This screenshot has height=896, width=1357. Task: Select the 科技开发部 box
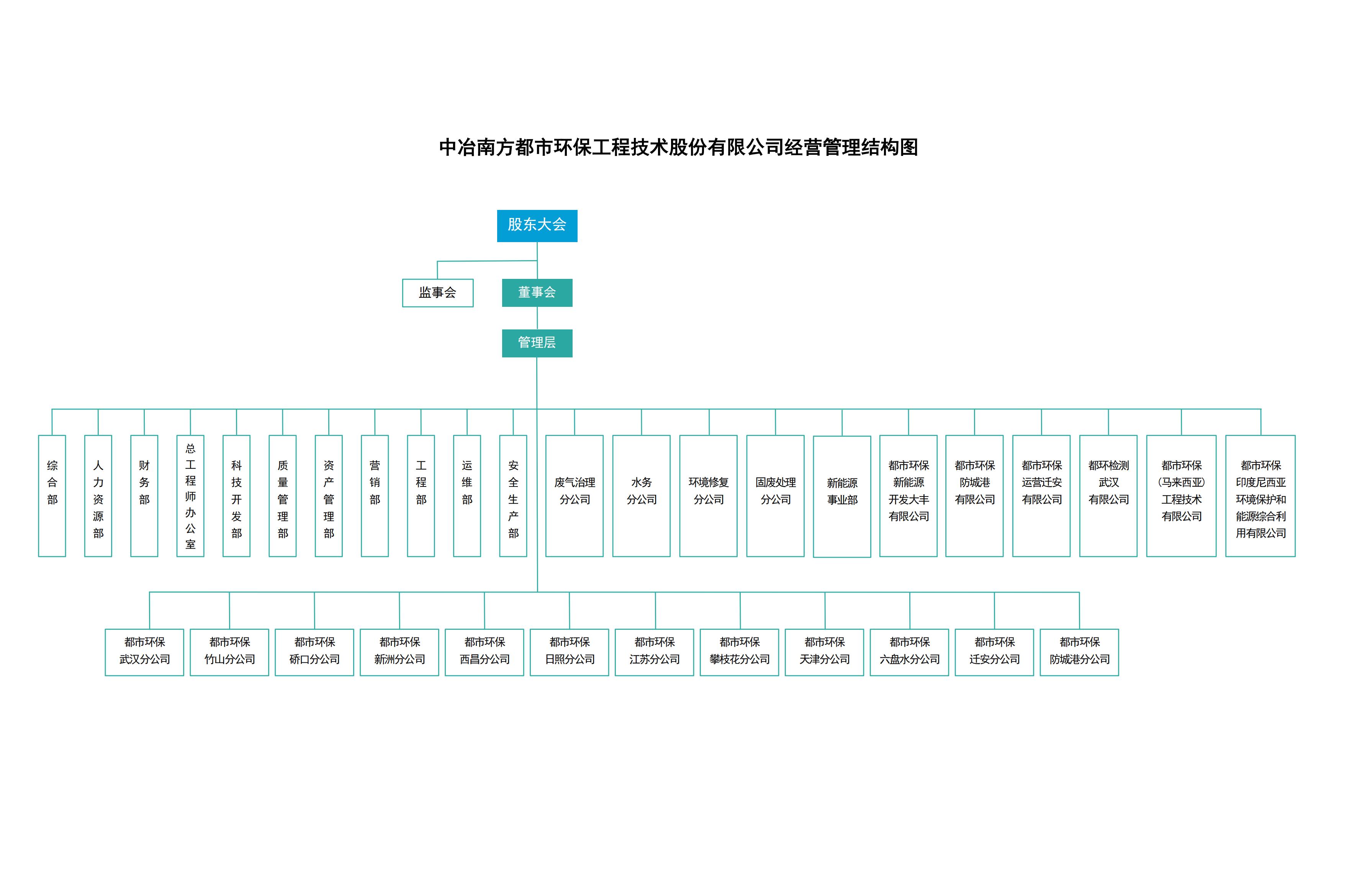tap(237, 495)
